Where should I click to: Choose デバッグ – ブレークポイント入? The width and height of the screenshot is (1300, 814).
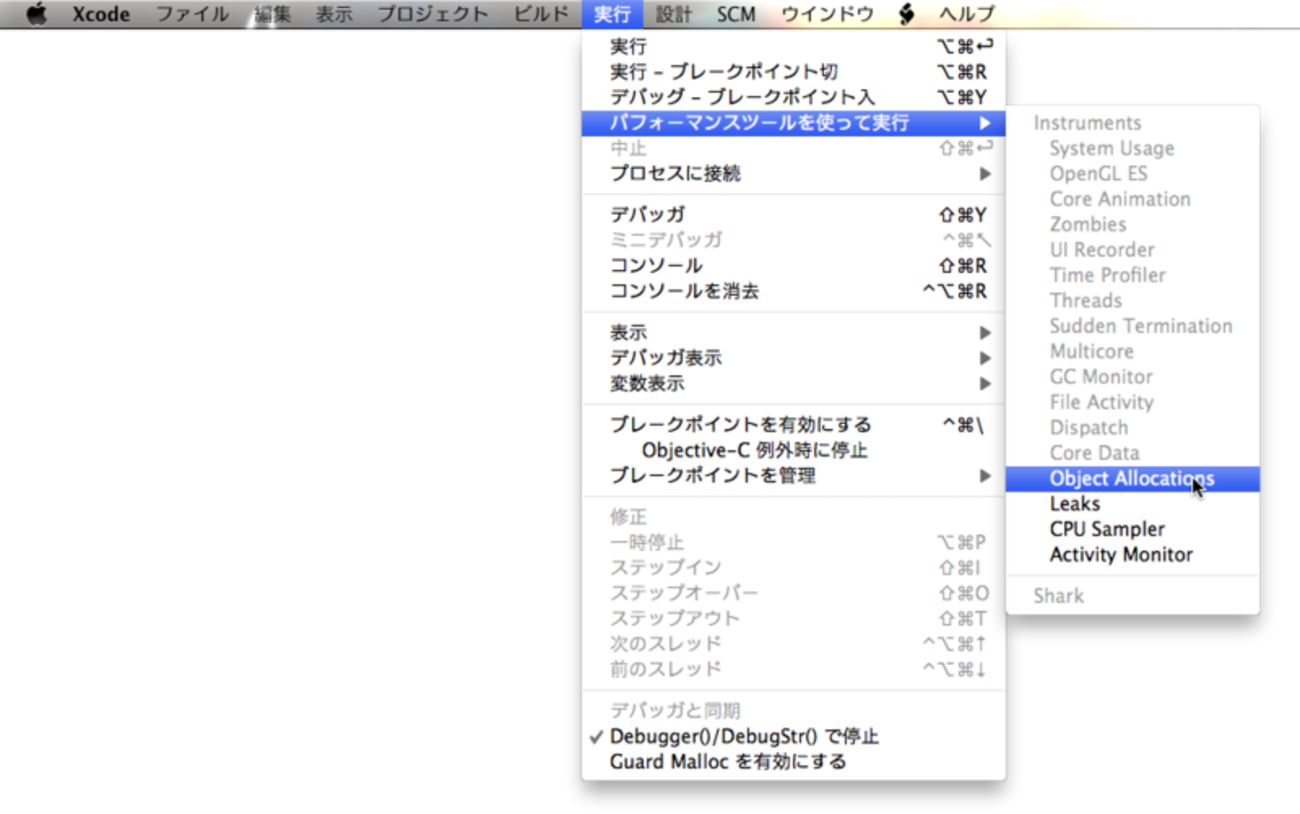[794, 97]
